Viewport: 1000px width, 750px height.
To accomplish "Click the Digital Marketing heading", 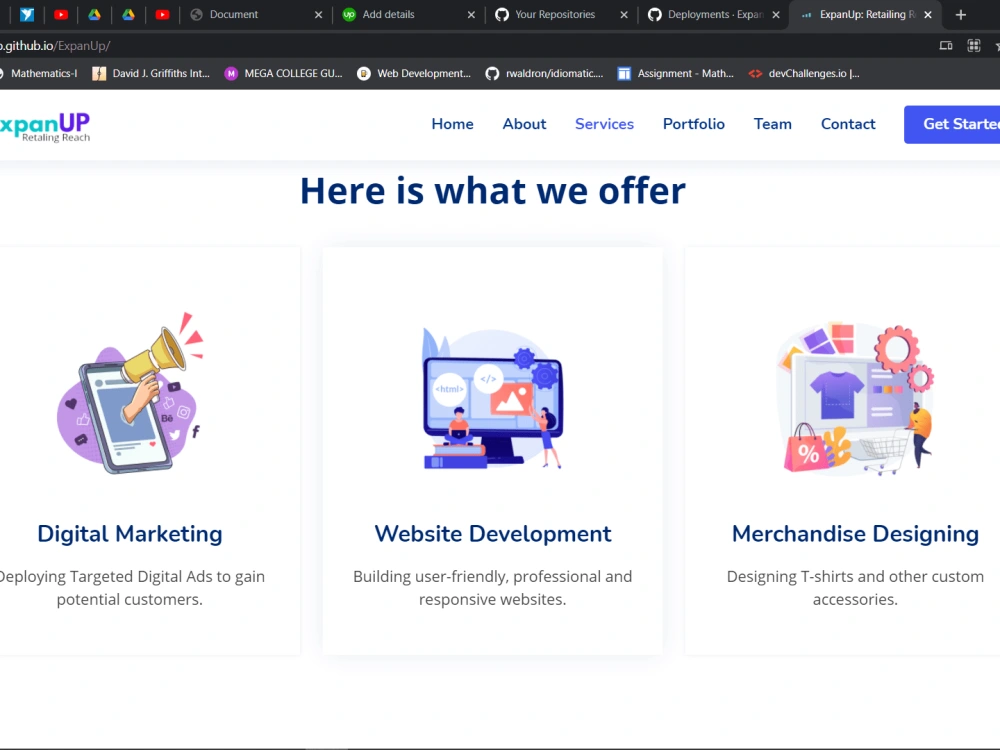I will (129, 534).
